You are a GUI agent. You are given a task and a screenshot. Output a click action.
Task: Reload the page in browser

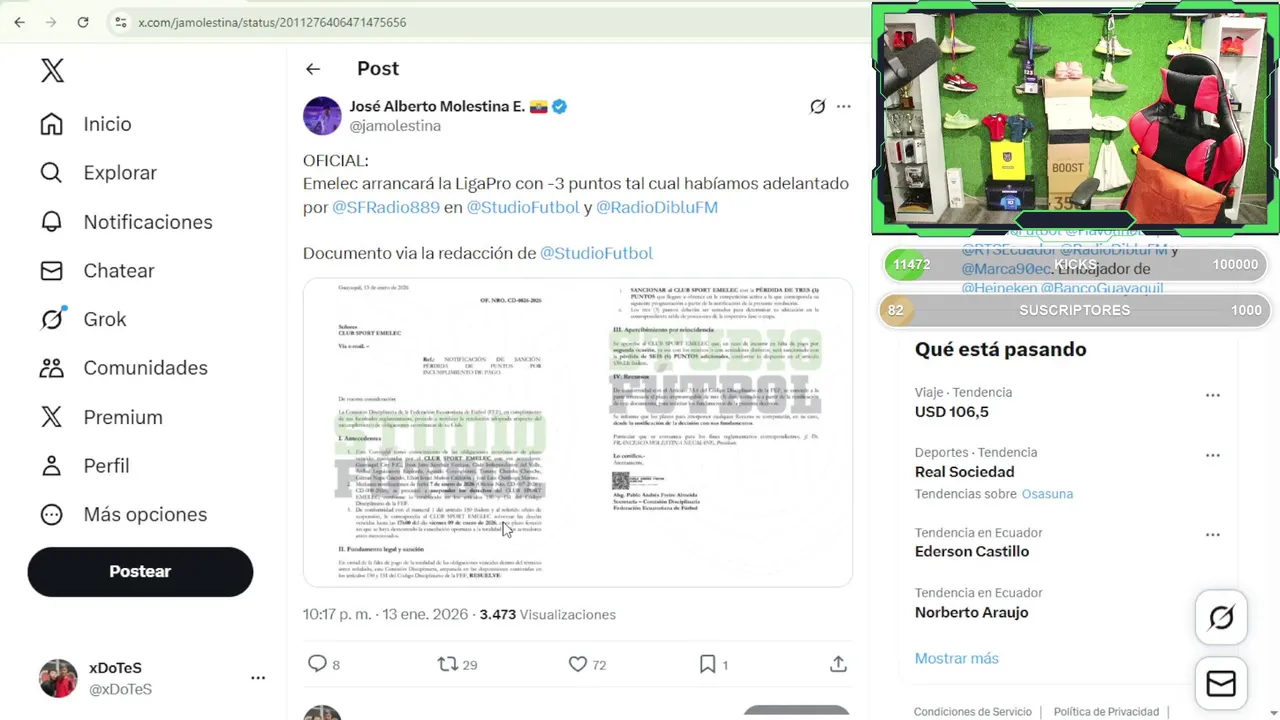point(83,22)
